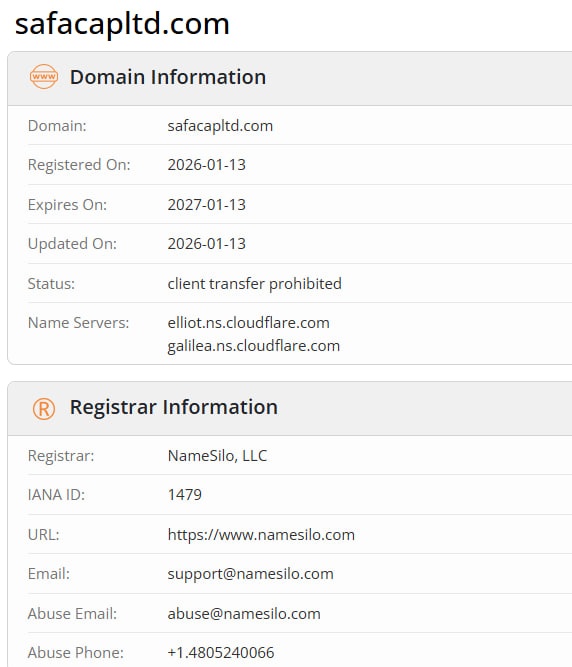
Task: Click the registrar name NameSilo, LLC
Action: 217,456
